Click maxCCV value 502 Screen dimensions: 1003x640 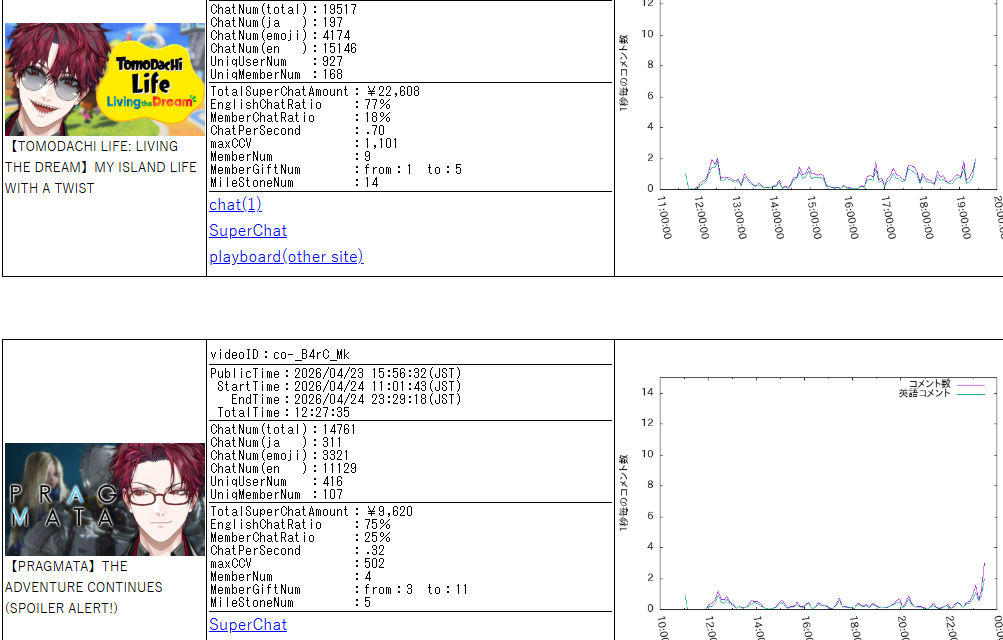375,564
